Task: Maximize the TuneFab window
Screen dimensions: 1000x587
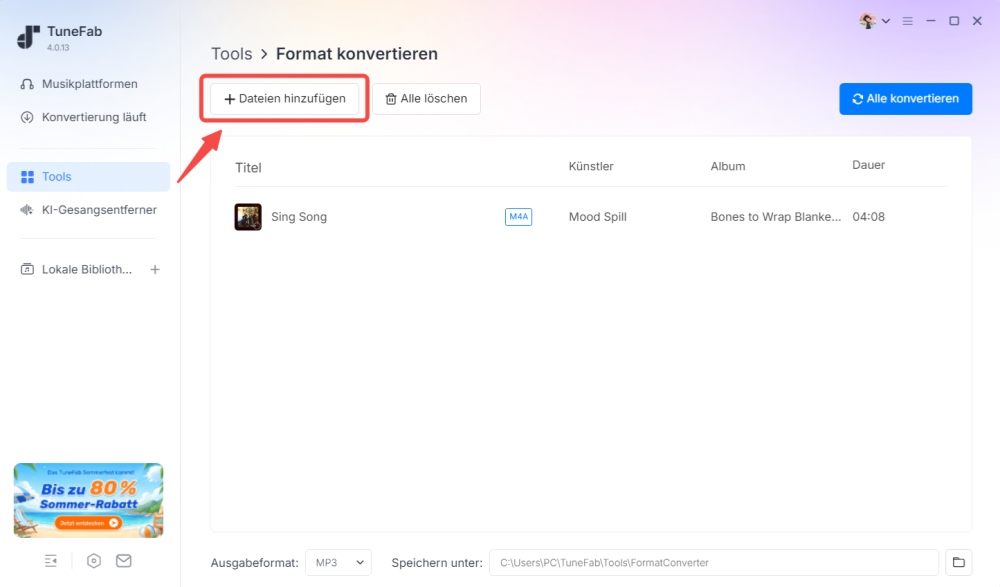Action: coord(954,21)
